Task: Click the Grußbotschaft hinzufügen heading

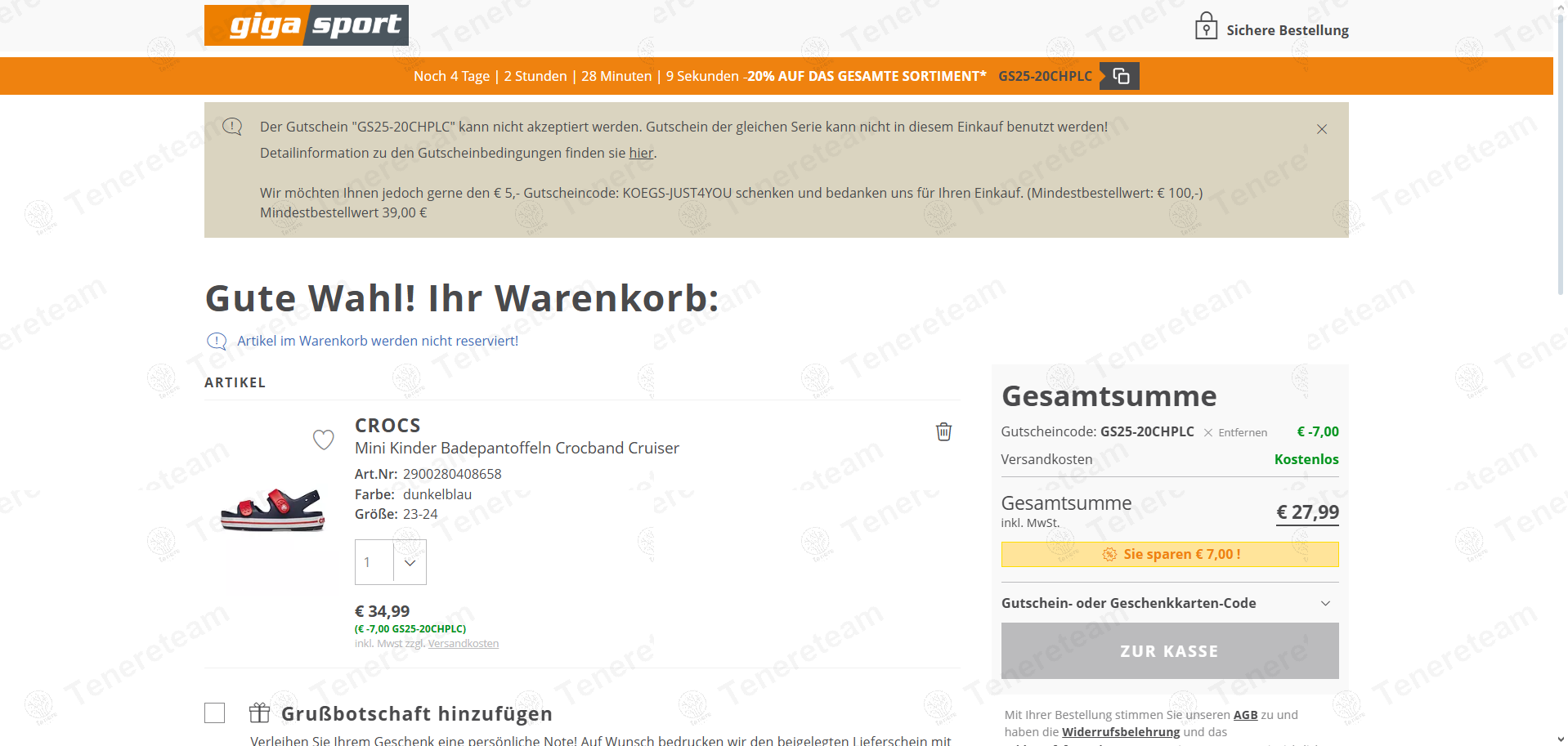Action: [417, 713]
